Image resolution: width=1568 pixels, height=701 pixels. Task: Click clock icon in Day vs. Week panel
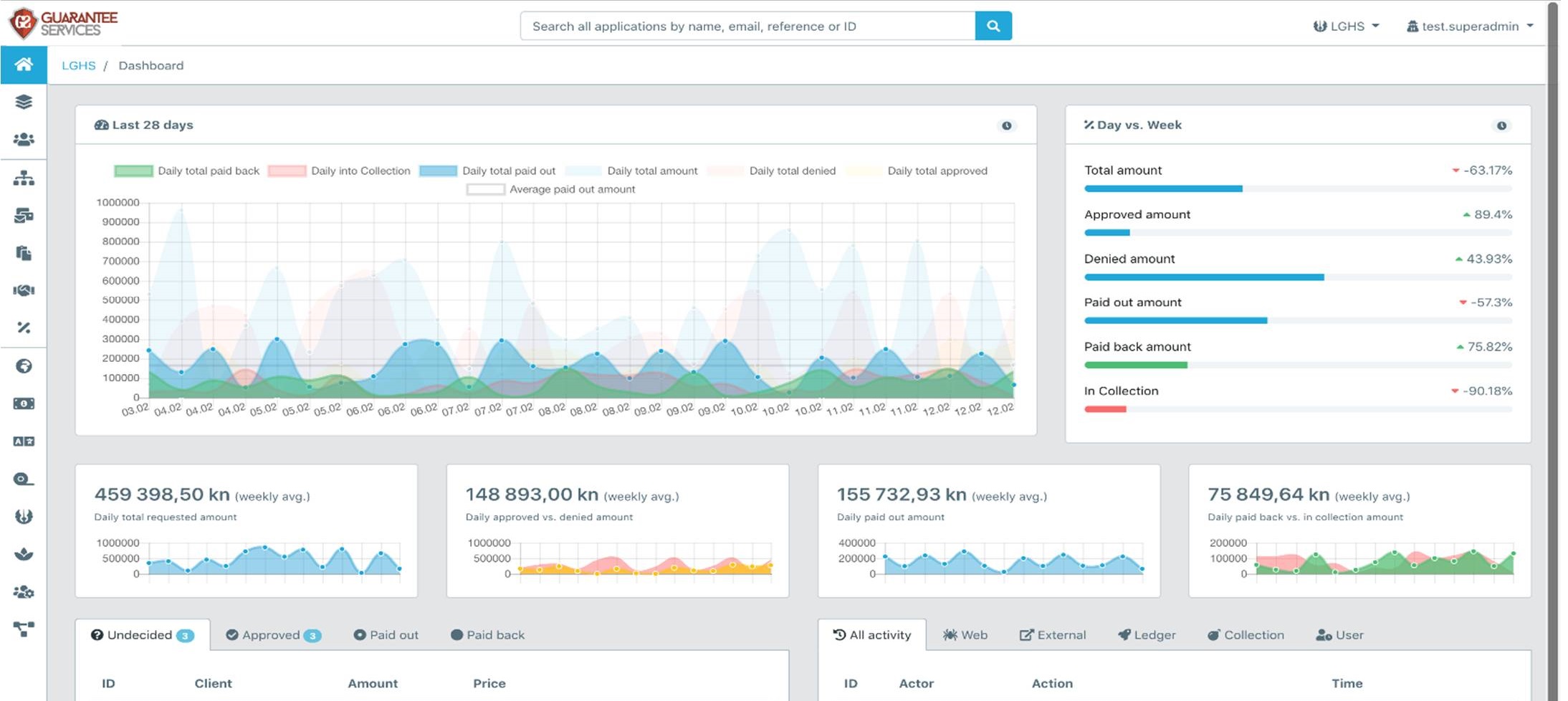pyautogui.click(x=1501, y=125)
